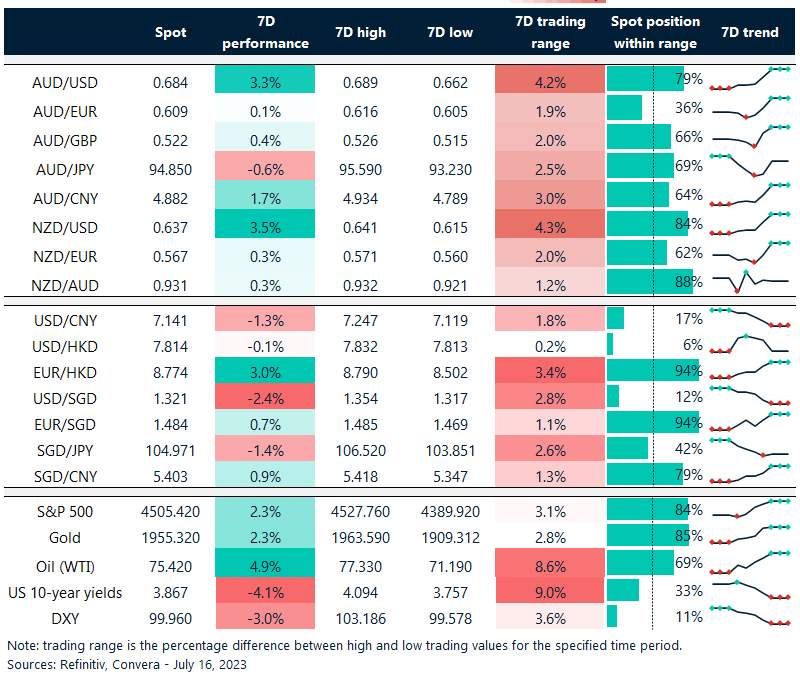Image resolution: width=800 pixels, height=675 pixels.
Task: Select the US 10-year yields 9.0% range cell
Action: [550, 592]
